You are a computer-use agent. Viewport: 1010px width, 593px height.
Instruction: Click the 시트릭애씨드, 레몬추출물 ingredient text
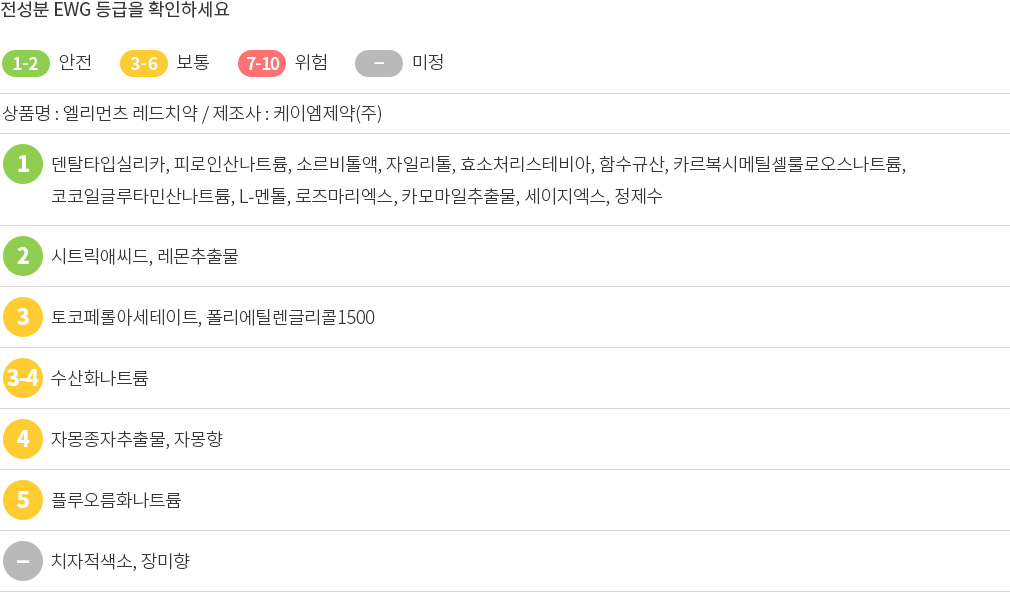(145, 256)
